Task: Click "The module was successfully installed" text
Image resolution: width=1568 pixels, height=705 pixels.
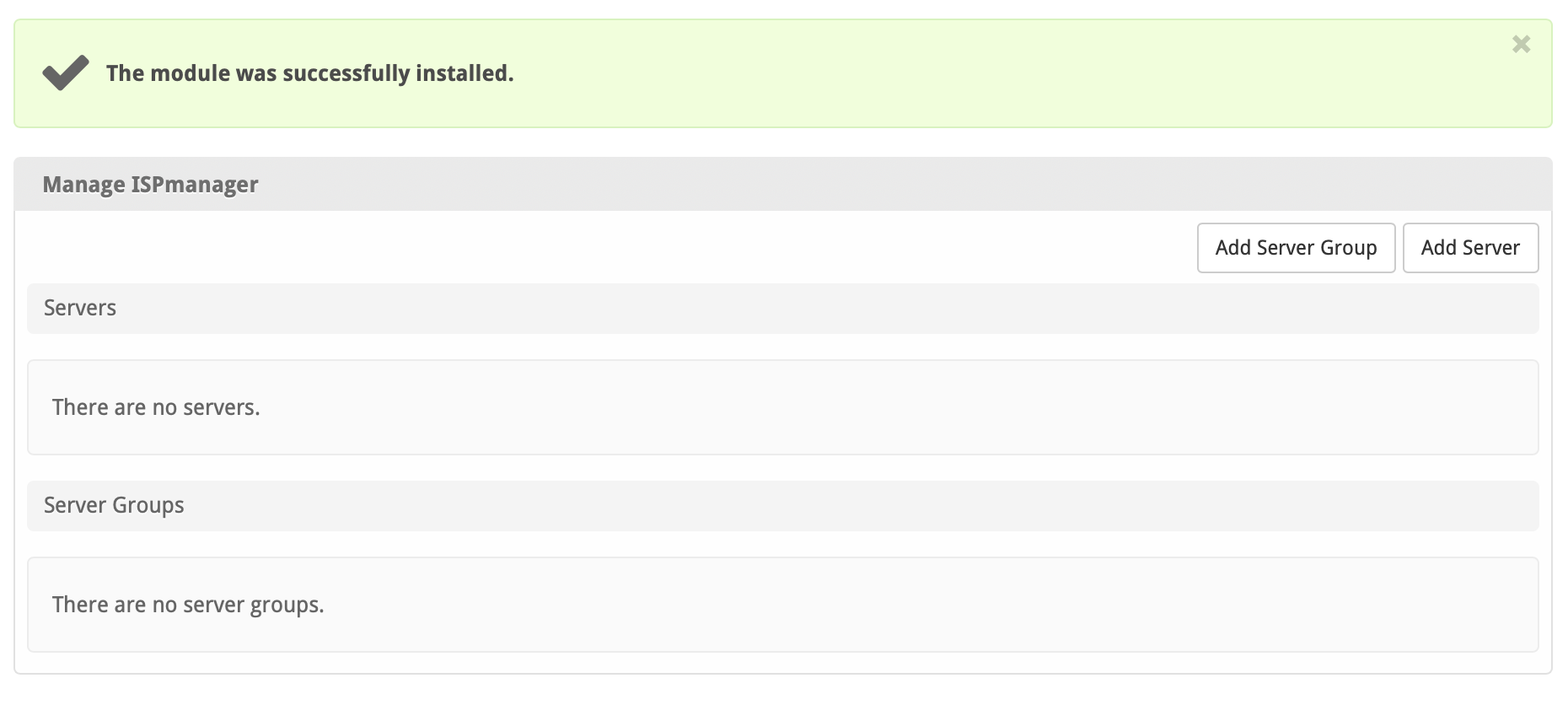Action: pyautogui.click(x=309, y=74)
